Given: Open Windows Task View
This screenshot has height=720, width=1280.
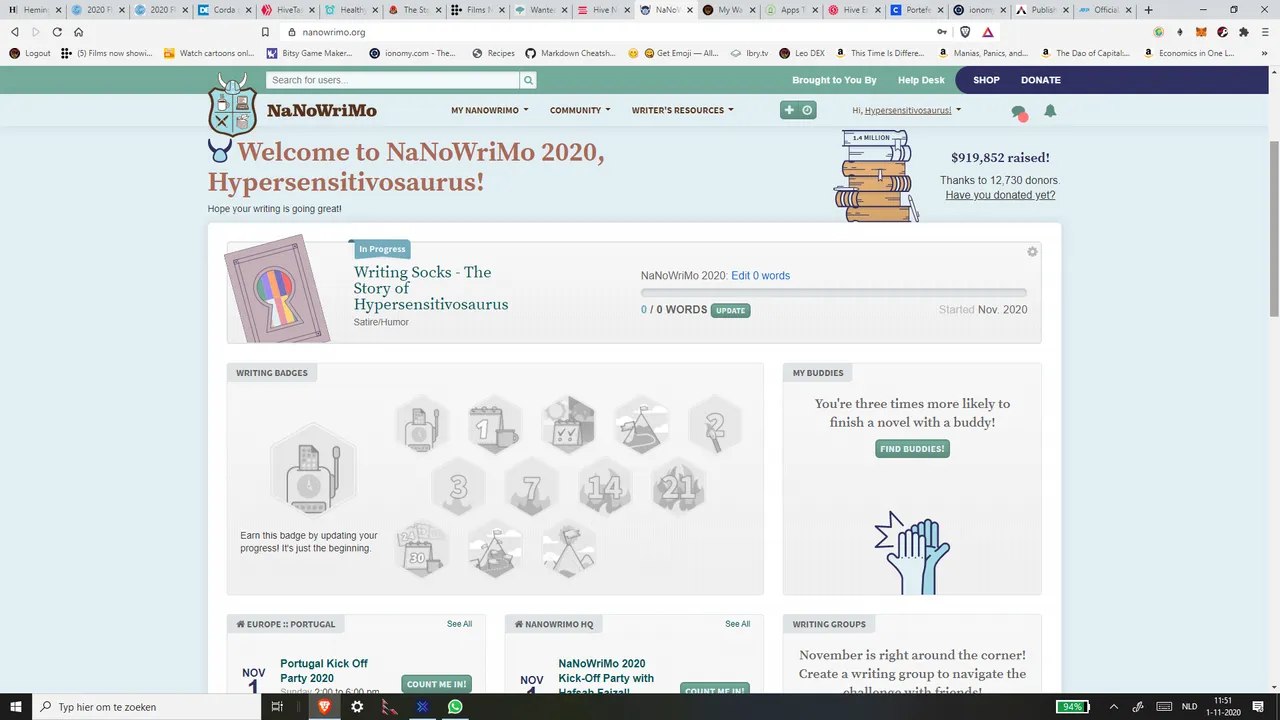Looking at the screenshot, I should click(x=277, y=706).
